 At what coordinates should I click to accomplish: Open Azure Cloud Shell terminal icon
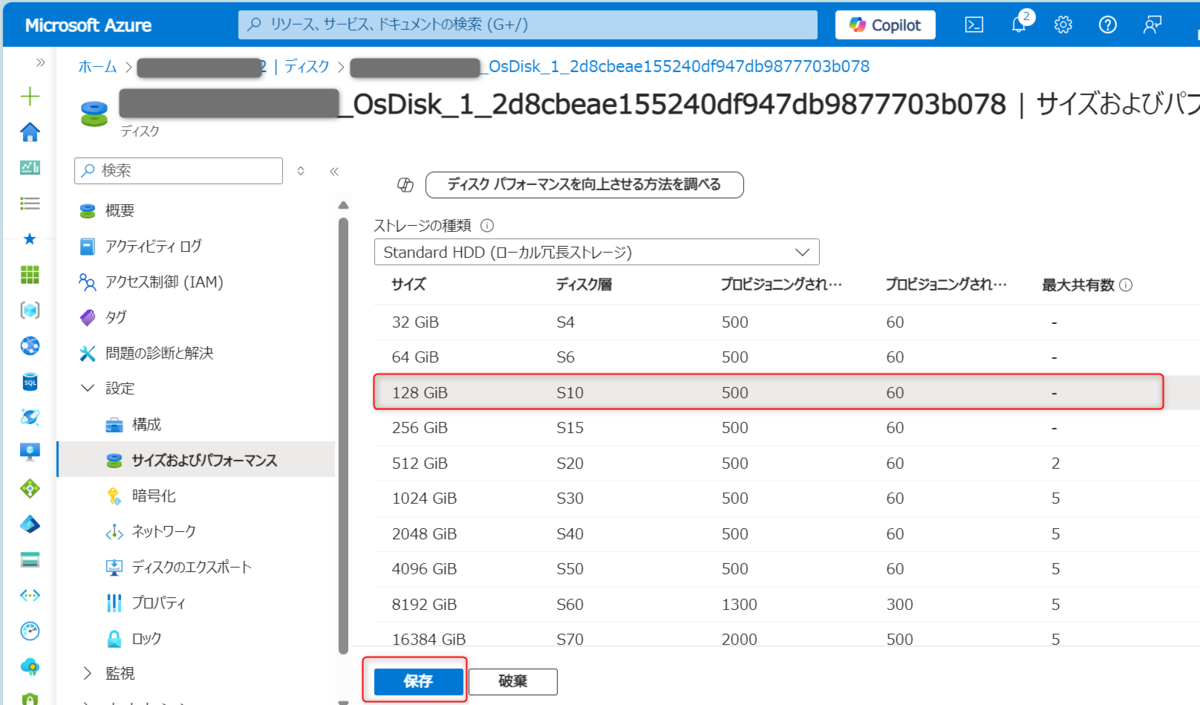click(x=973, y=24)
